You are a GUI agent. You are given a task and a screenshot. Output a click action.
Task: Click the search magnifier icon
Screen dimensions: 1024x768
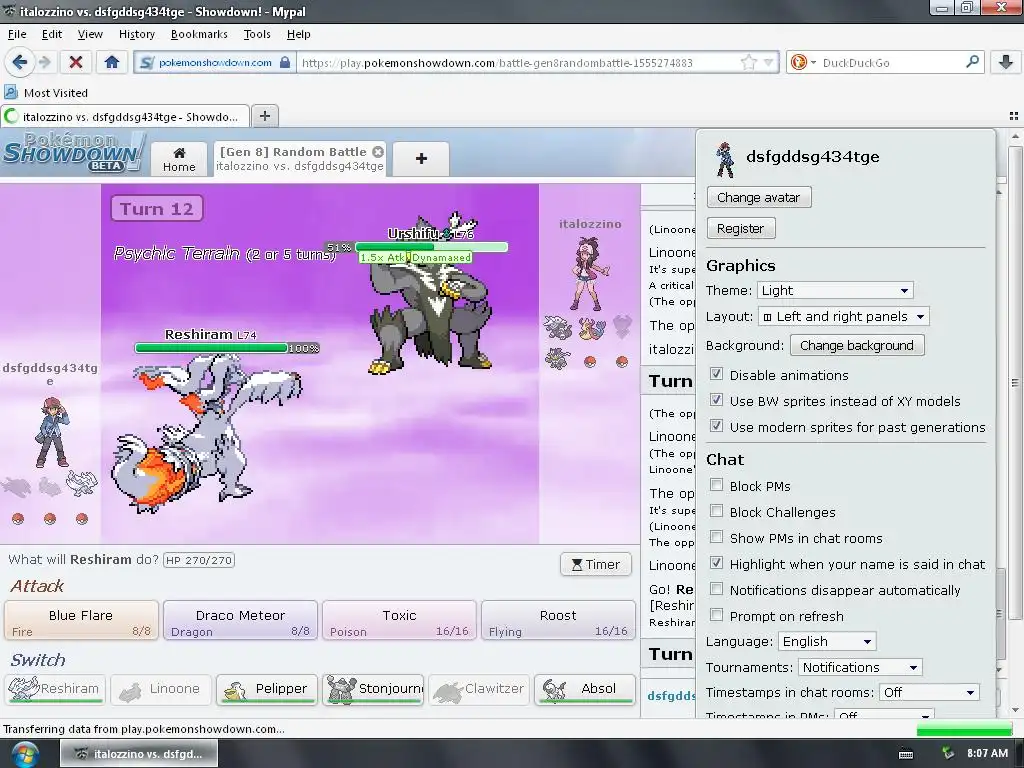click(x=972, y=62)
